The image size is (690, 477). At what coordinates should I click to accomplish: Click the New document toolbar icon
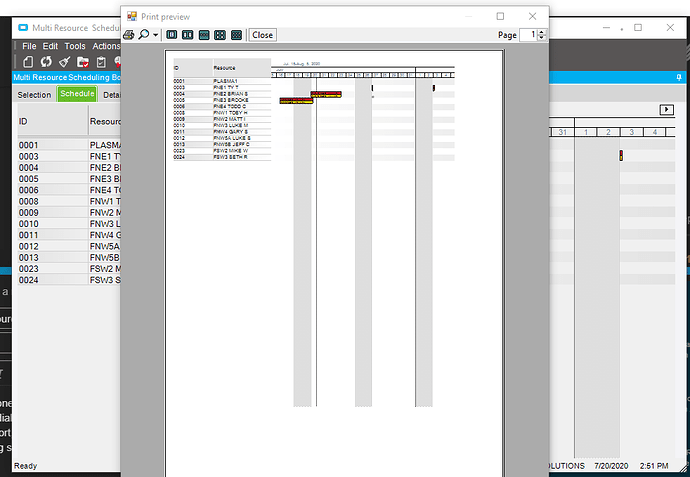[x=28, y=62]
